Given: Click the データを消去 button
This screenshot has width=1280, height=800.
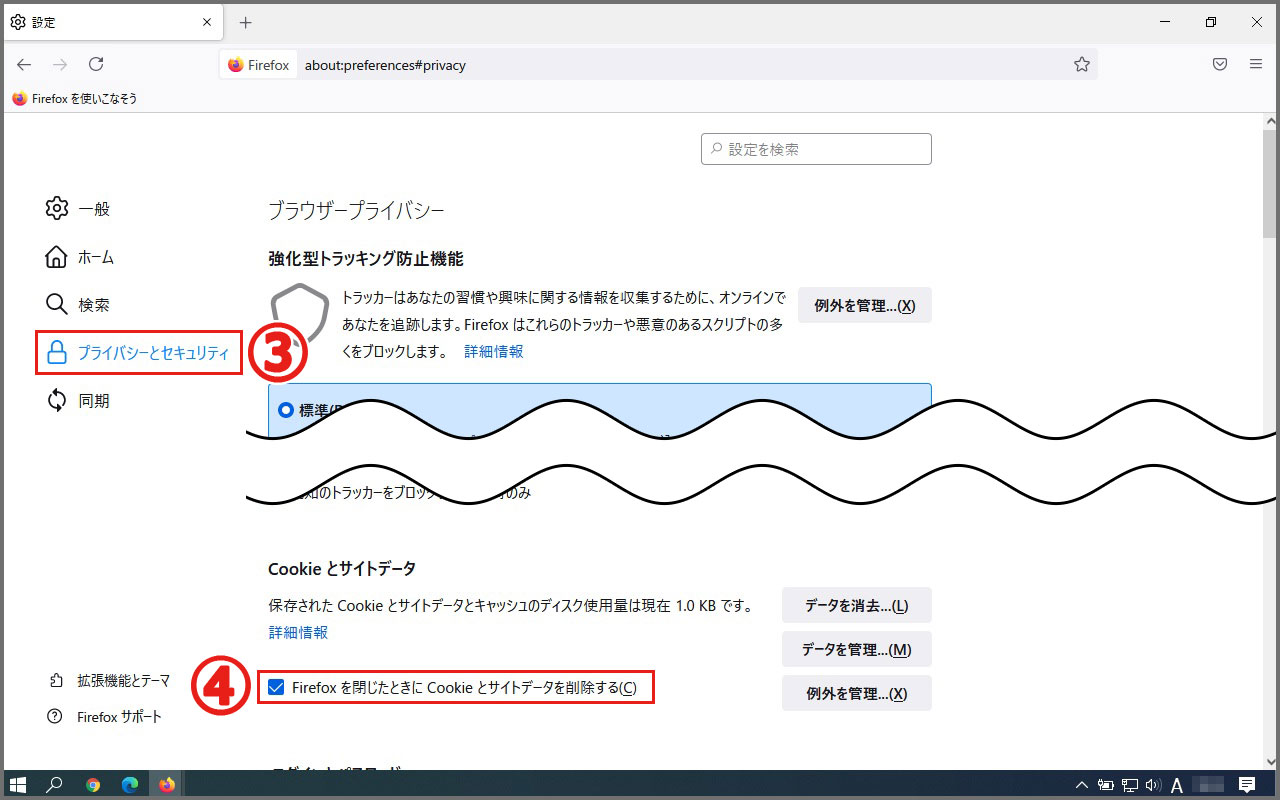Looking at the screenshot, I should [856, 605].
